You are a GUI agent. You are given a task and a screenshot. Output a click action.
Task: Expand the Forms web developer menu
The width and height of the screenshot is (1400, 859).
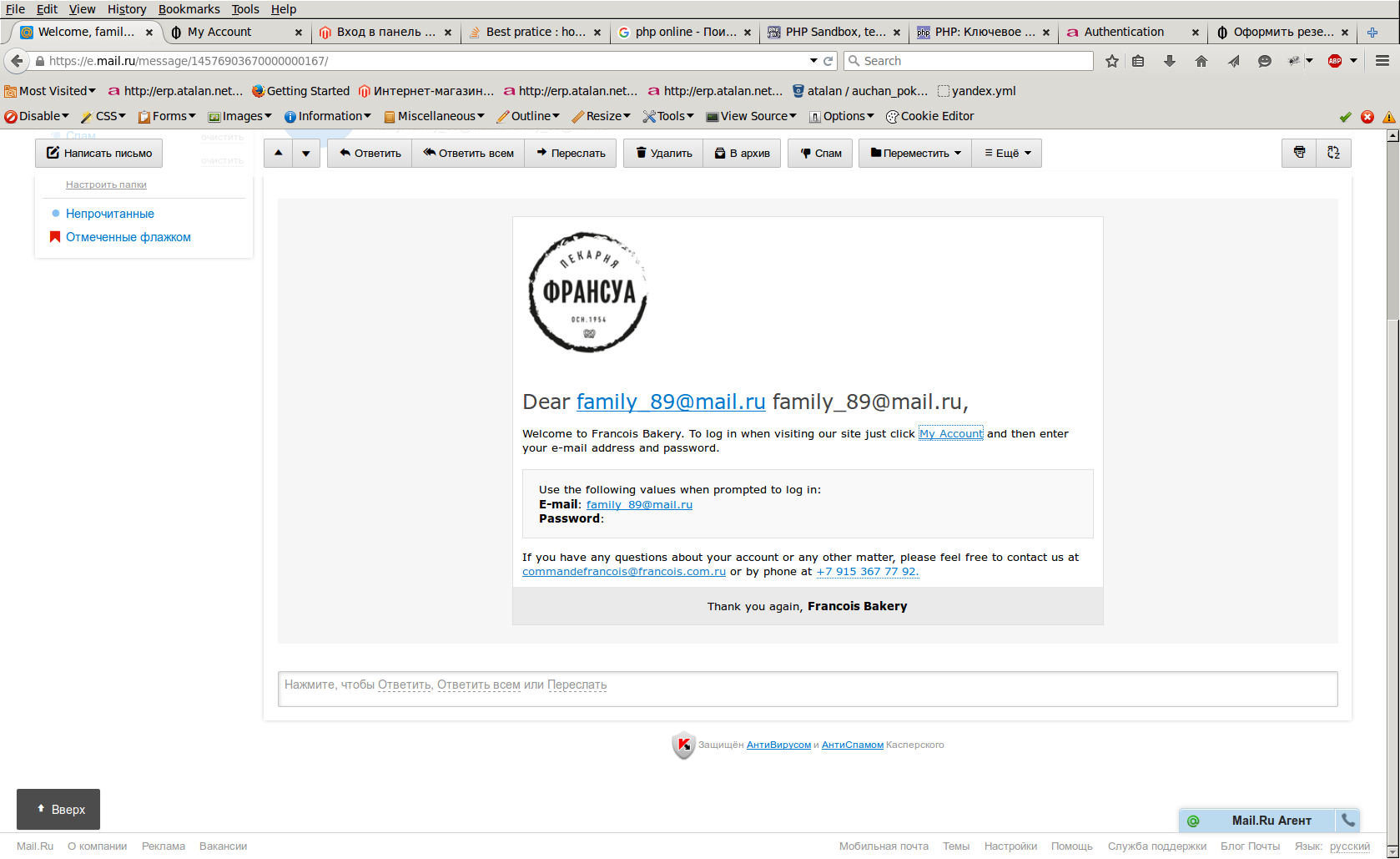167,116
